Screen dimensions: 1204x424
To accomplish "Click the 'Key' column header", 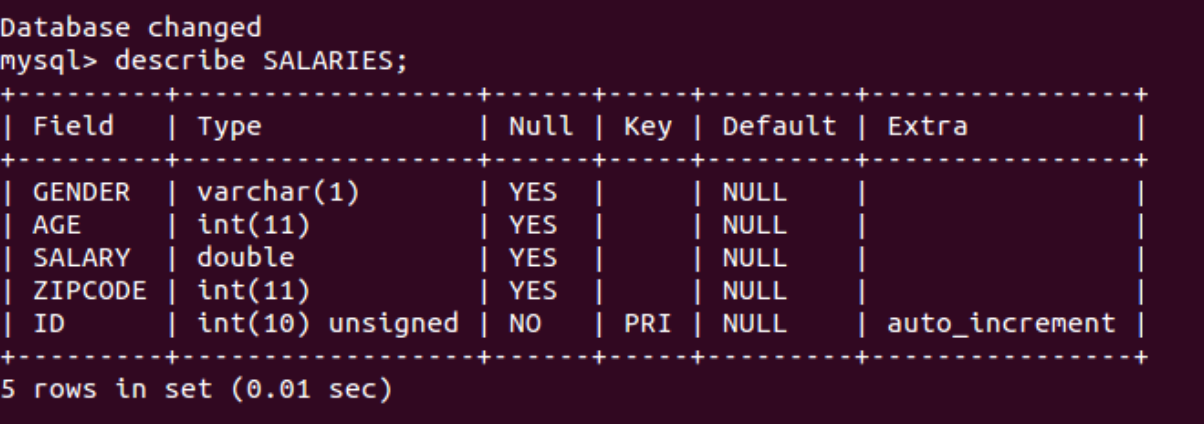I will coord(647,126).
